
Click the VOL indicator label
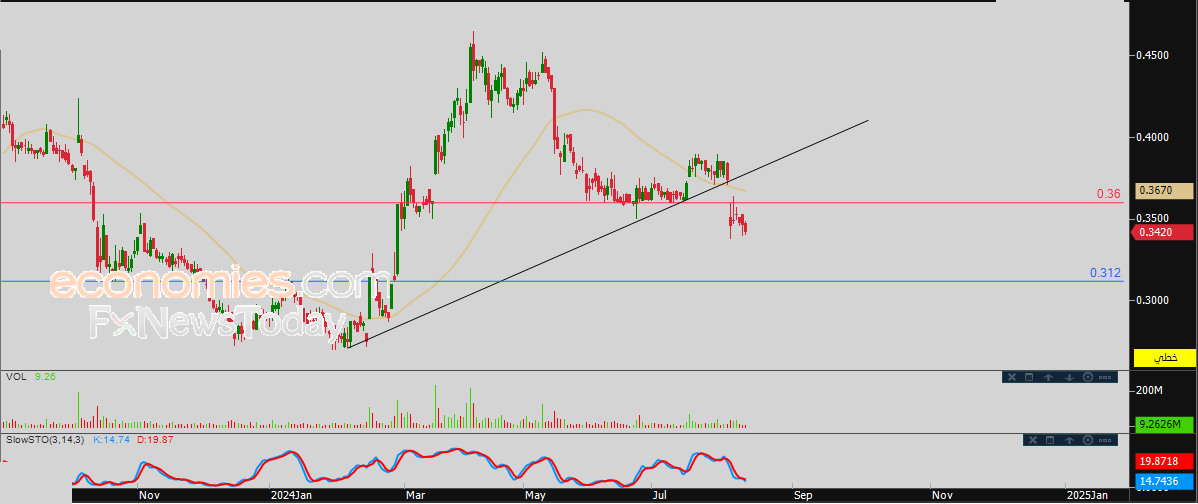click(15, 376)
